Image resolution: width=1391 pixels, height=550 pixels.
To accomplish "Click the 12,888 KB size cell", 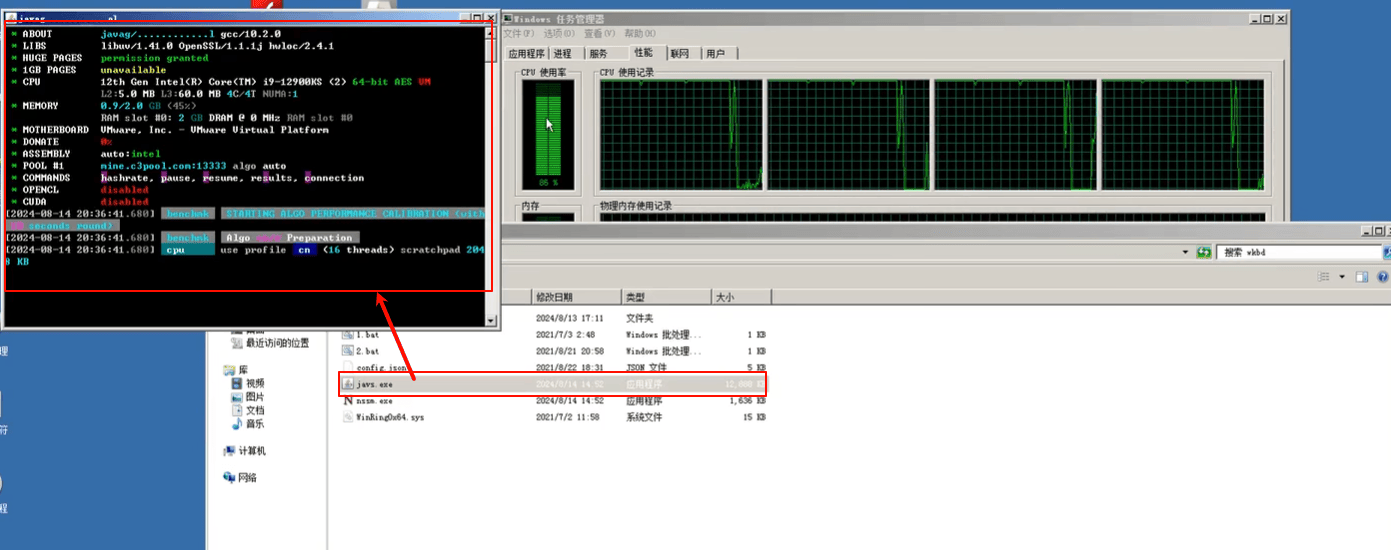I will tap(744, 384).
